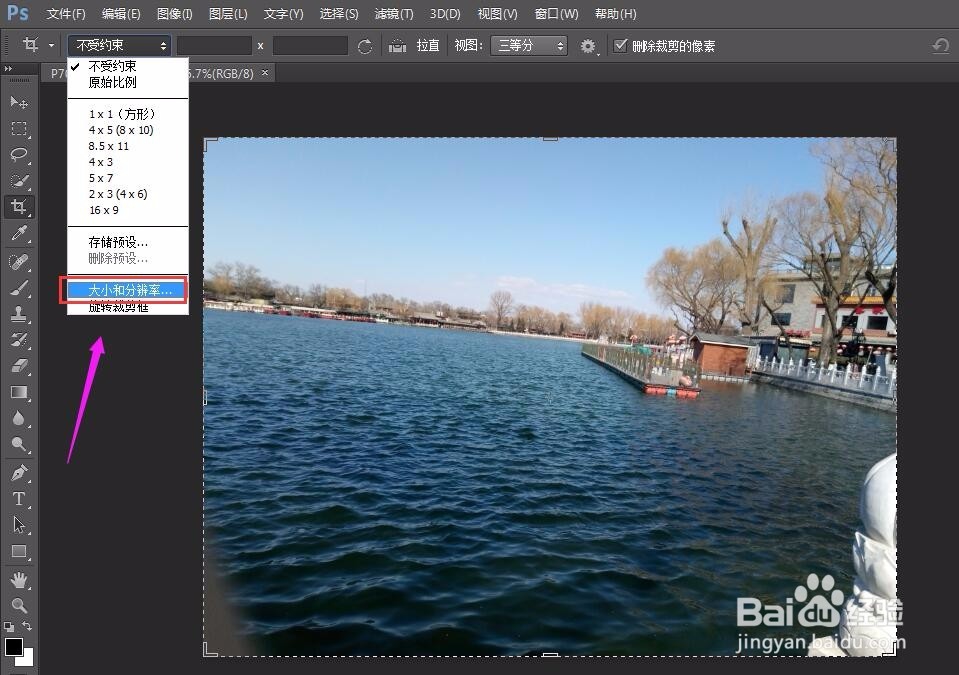Open crop tool preset picker arrow
This screenshot has height=675, width=959.
(x=51, y=45)
